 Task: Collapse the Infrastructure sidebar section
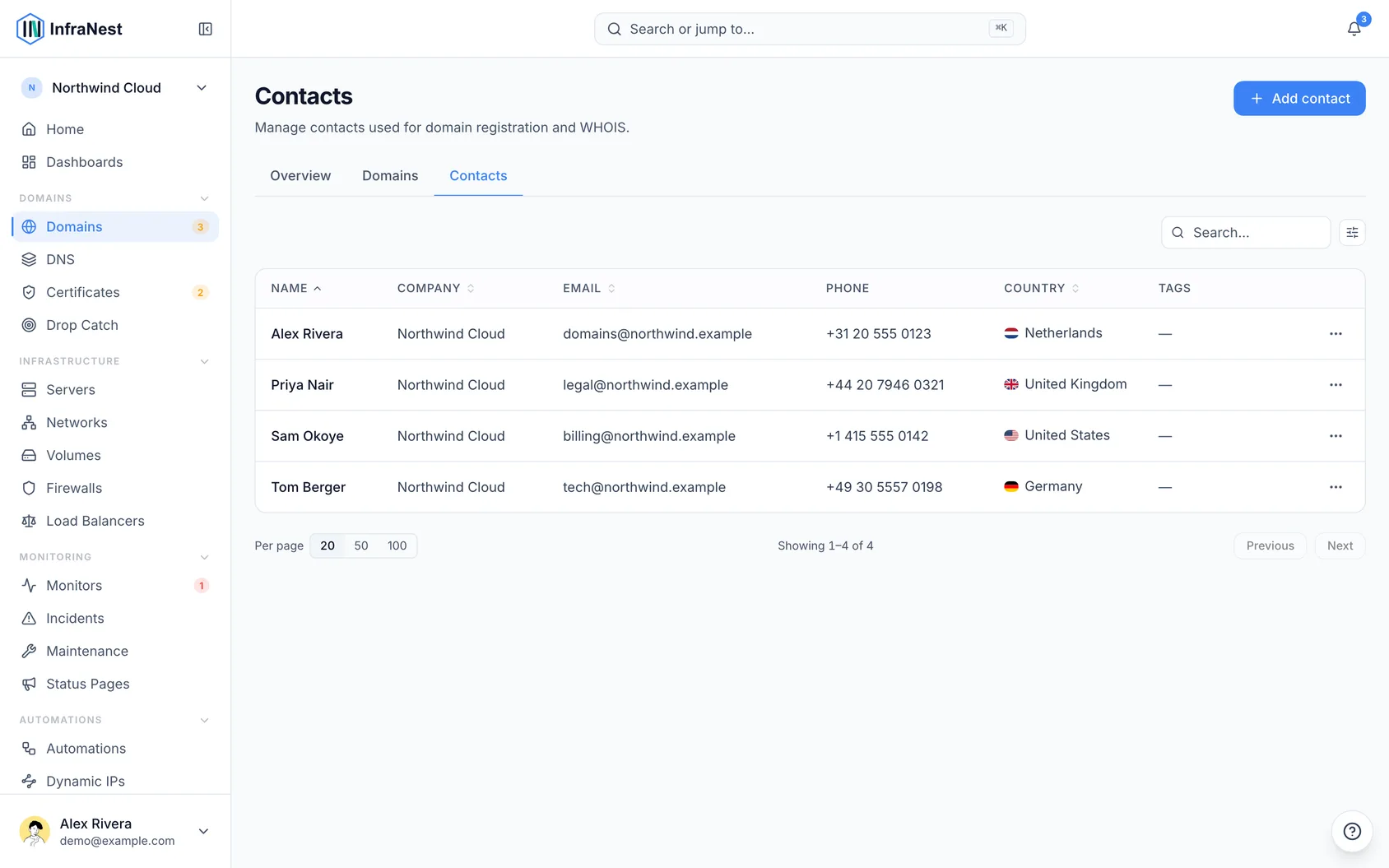tap(205, 361)
